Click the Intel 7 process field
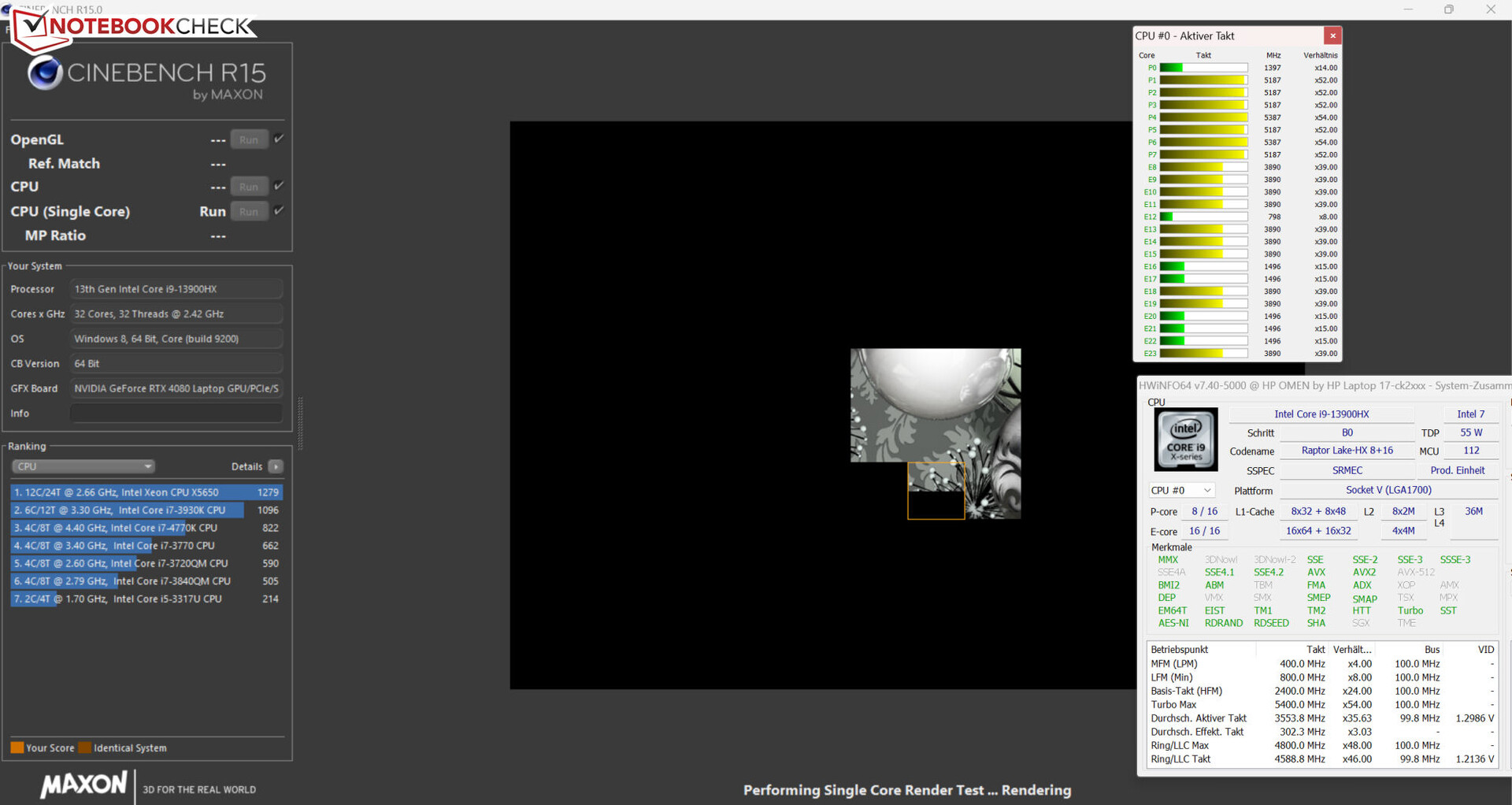The height and width of the screenshot is (805, 1512). coord(1470,414)
